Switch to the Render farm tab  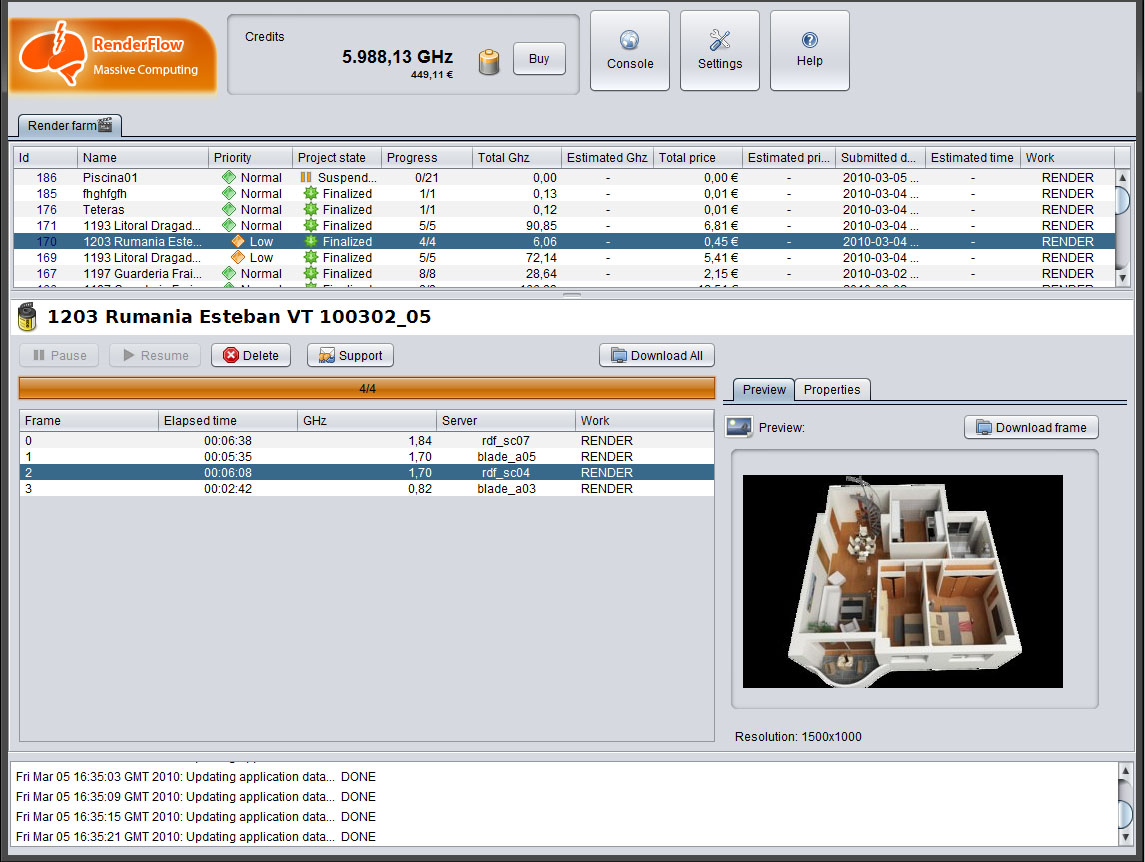click(x=69, y=126)
